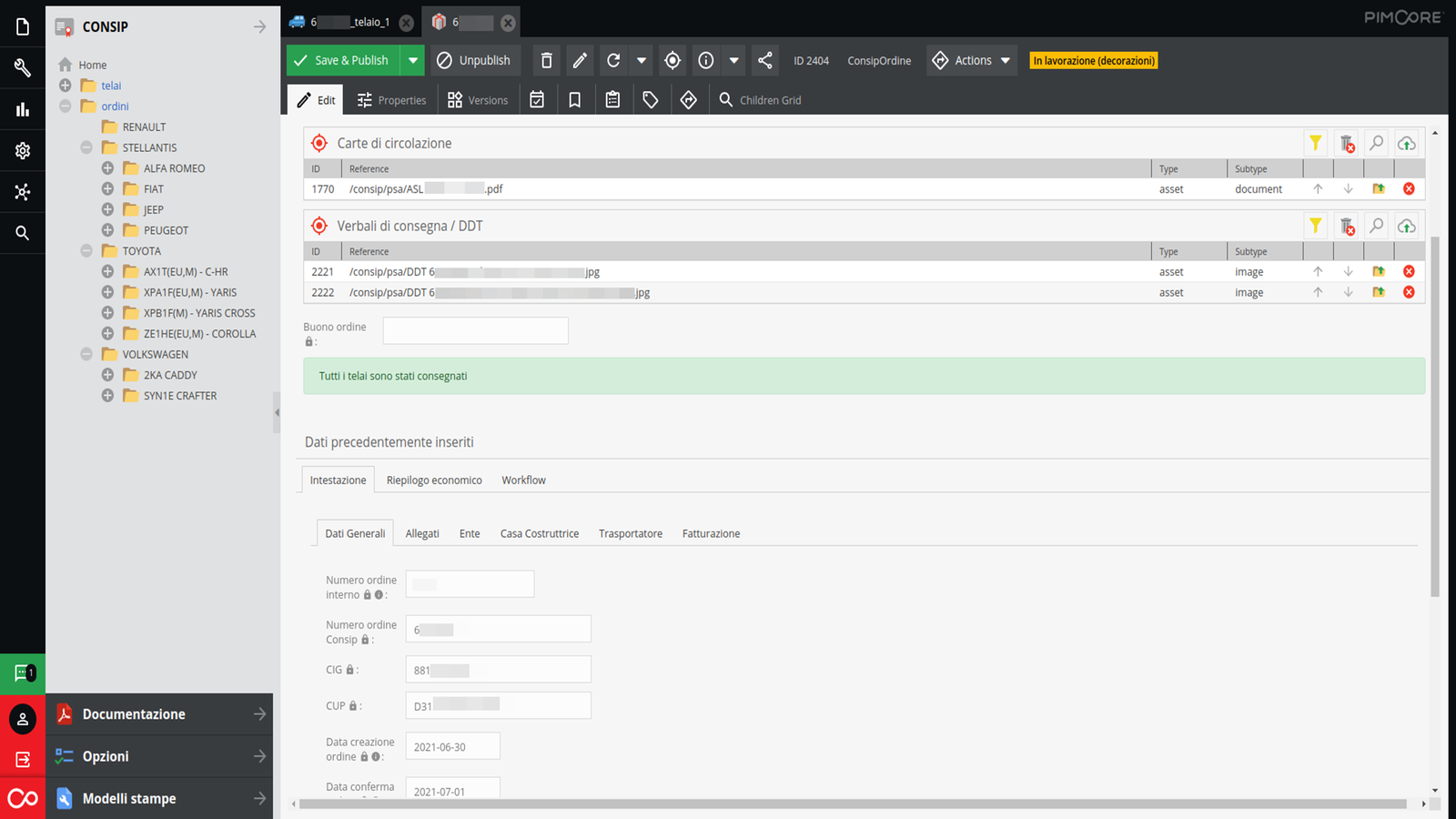Expand the ALFA ROMEO folder

(x=107, y=168)
